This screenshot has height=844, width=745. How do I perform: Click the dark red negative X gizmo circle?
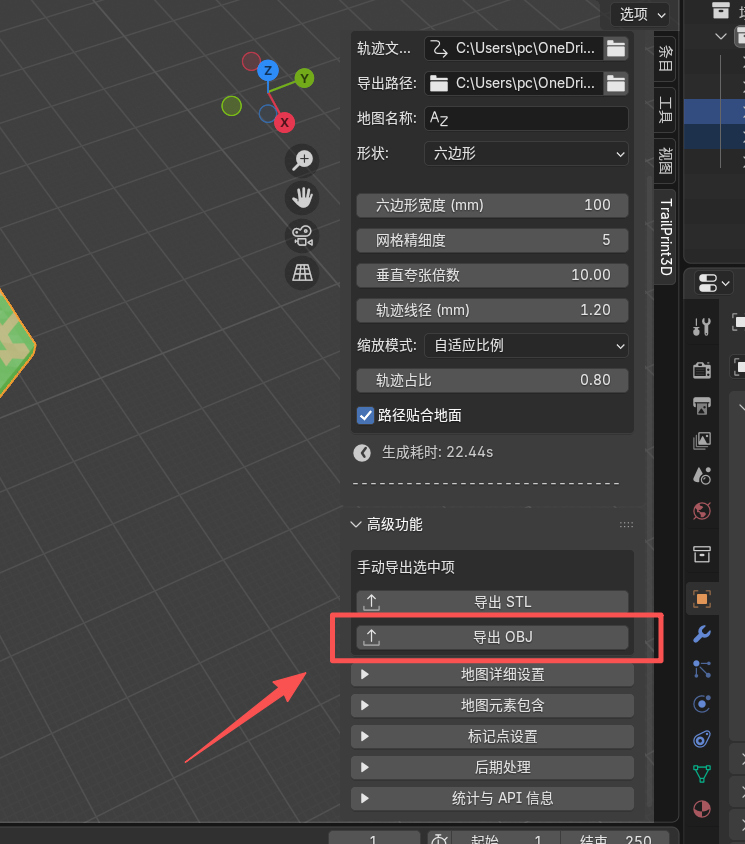(251, 61)
